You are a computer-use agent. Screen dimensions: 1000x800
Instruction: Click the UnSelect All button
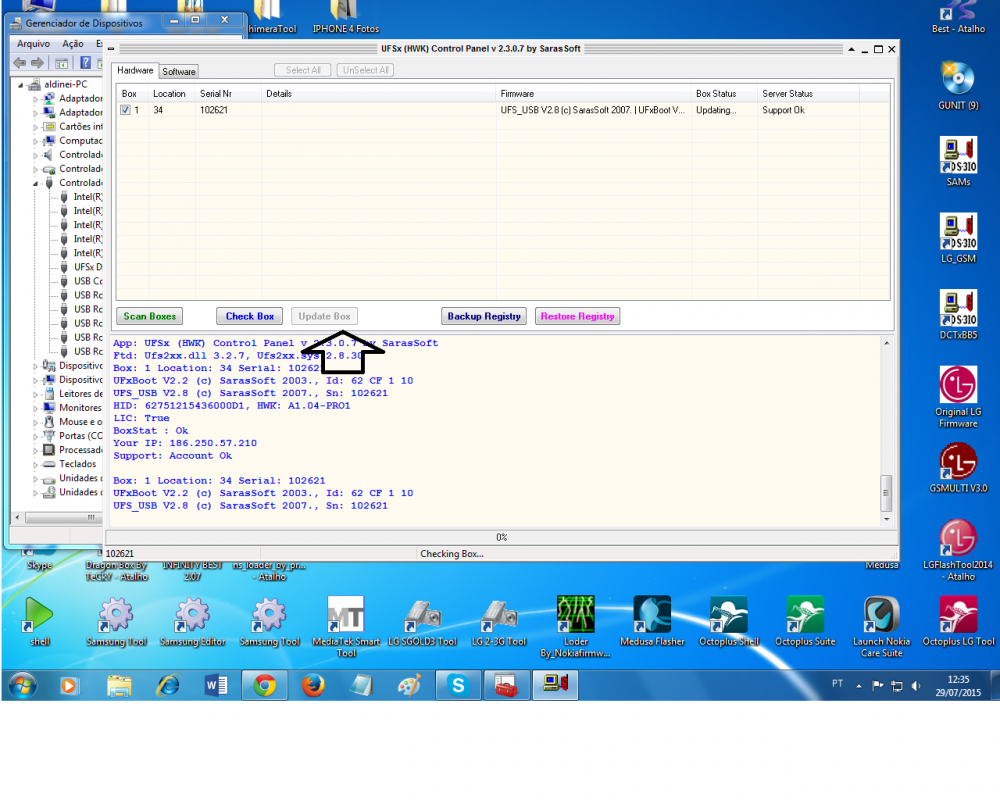(365, 70)
